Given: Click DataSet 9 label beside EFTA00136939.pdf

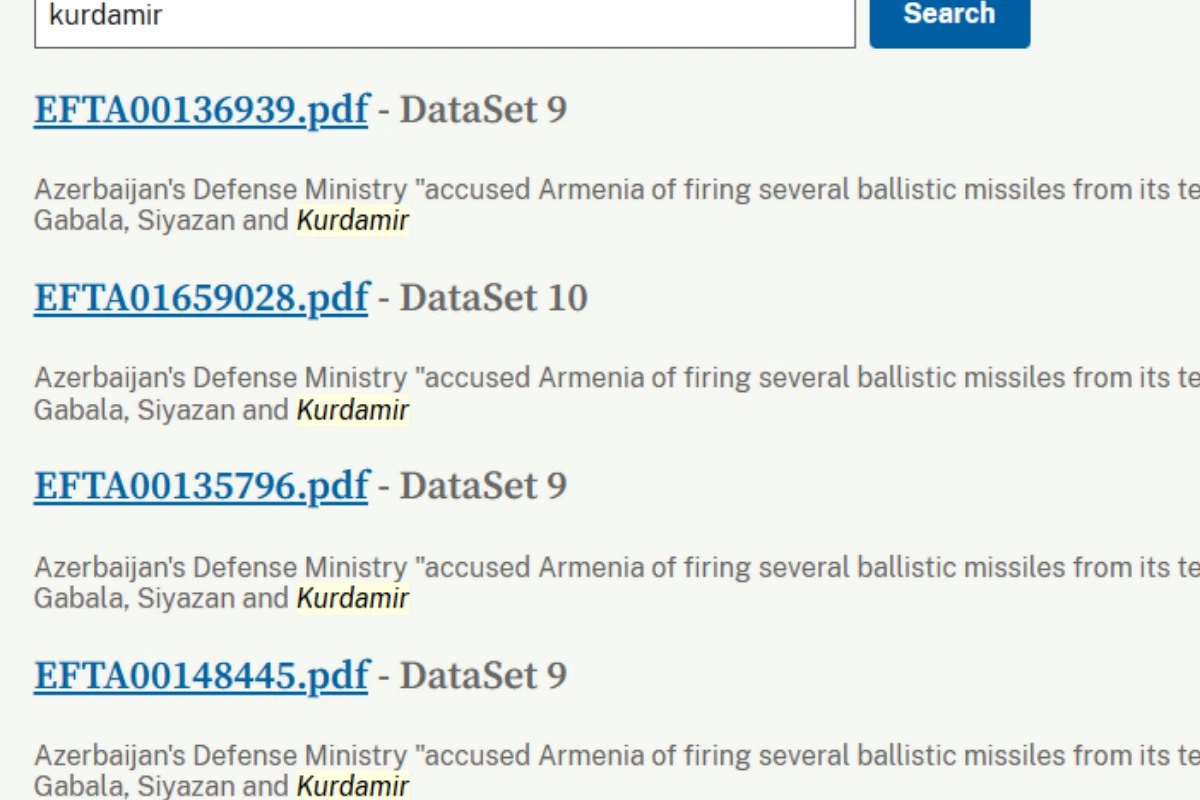Looking at the screenshot, I should pyautogui.click(x=483, y=109).
